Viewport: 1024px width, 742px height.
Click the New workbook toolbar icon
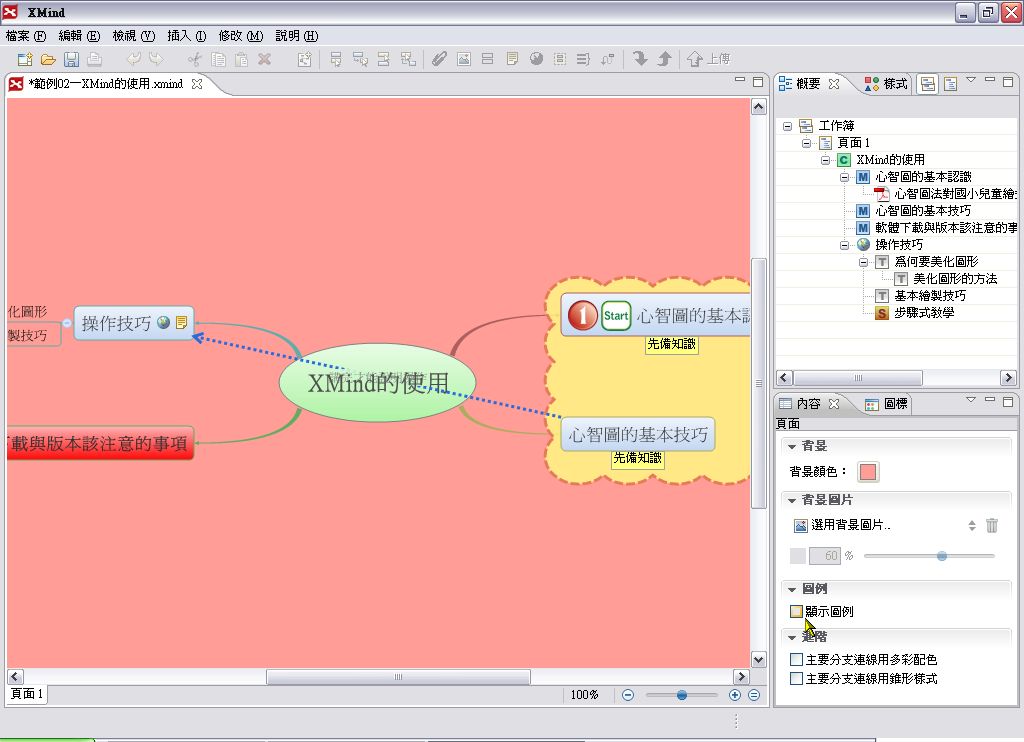coord(25,59)
